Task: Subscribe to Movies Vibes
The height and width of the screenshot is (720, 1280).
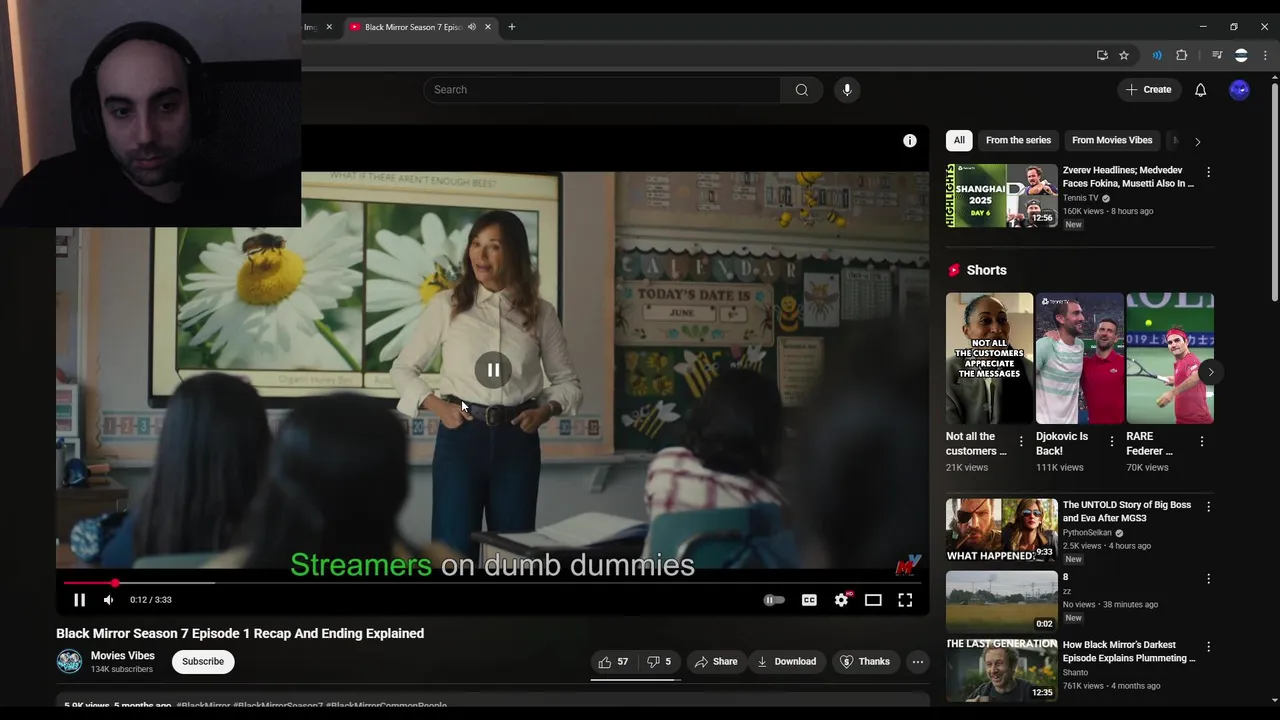Action: click(203, 662)
